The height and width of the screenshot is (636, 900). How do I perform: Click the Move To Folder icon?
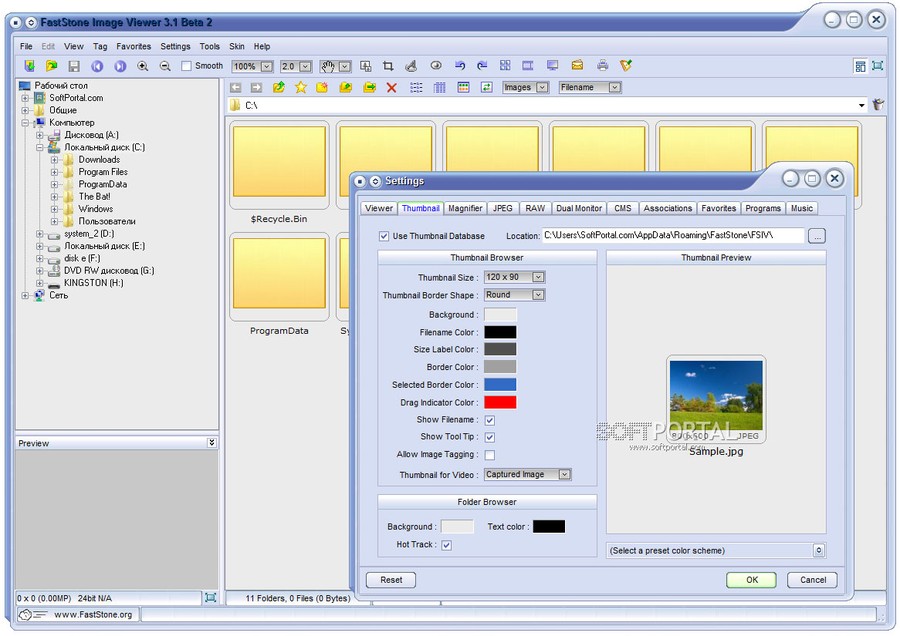point(369,87)
